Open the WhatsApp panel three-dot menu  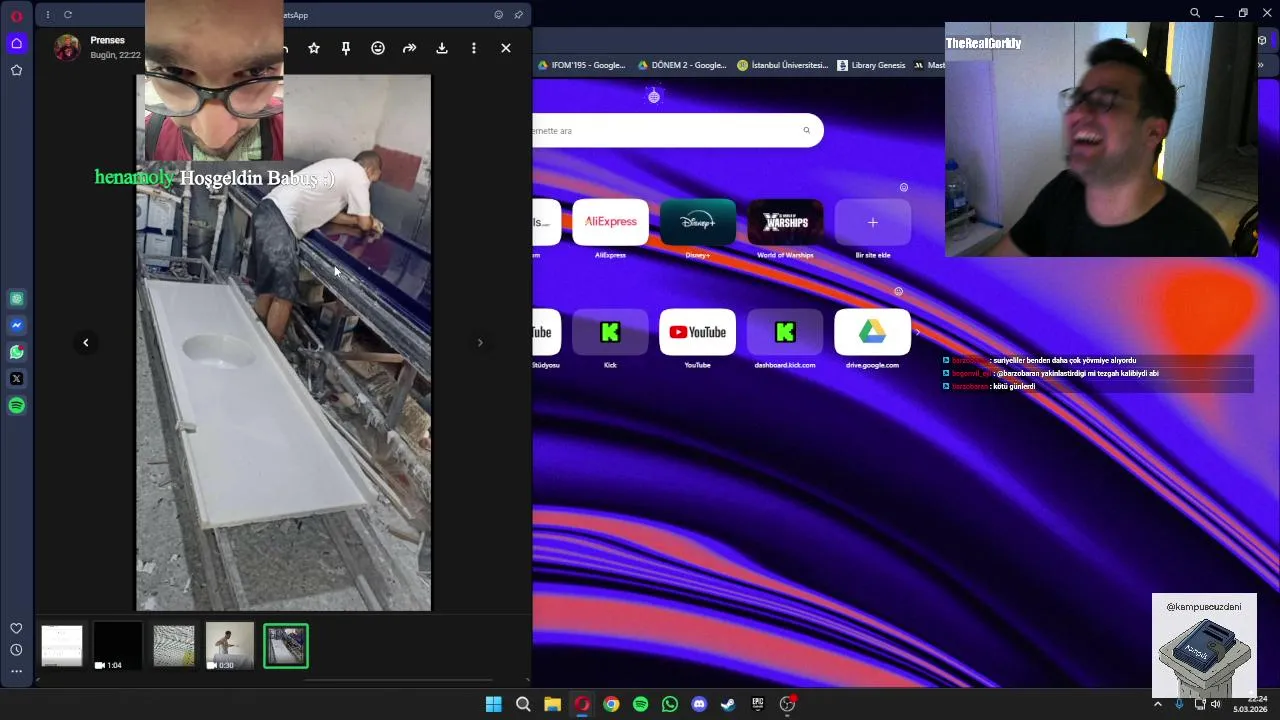point(47,15)
